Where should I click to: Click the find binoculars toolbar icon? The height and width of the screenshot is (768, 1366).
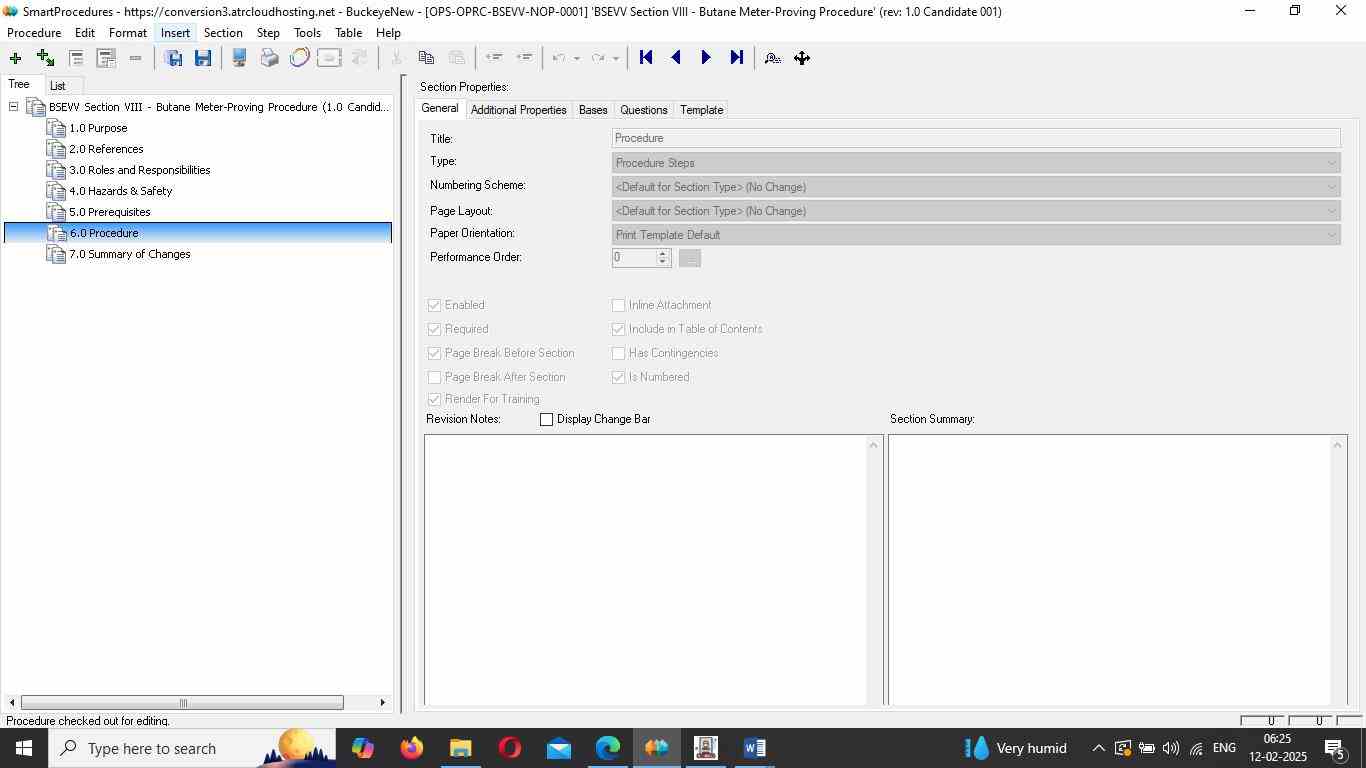click(x=772, y=58)
